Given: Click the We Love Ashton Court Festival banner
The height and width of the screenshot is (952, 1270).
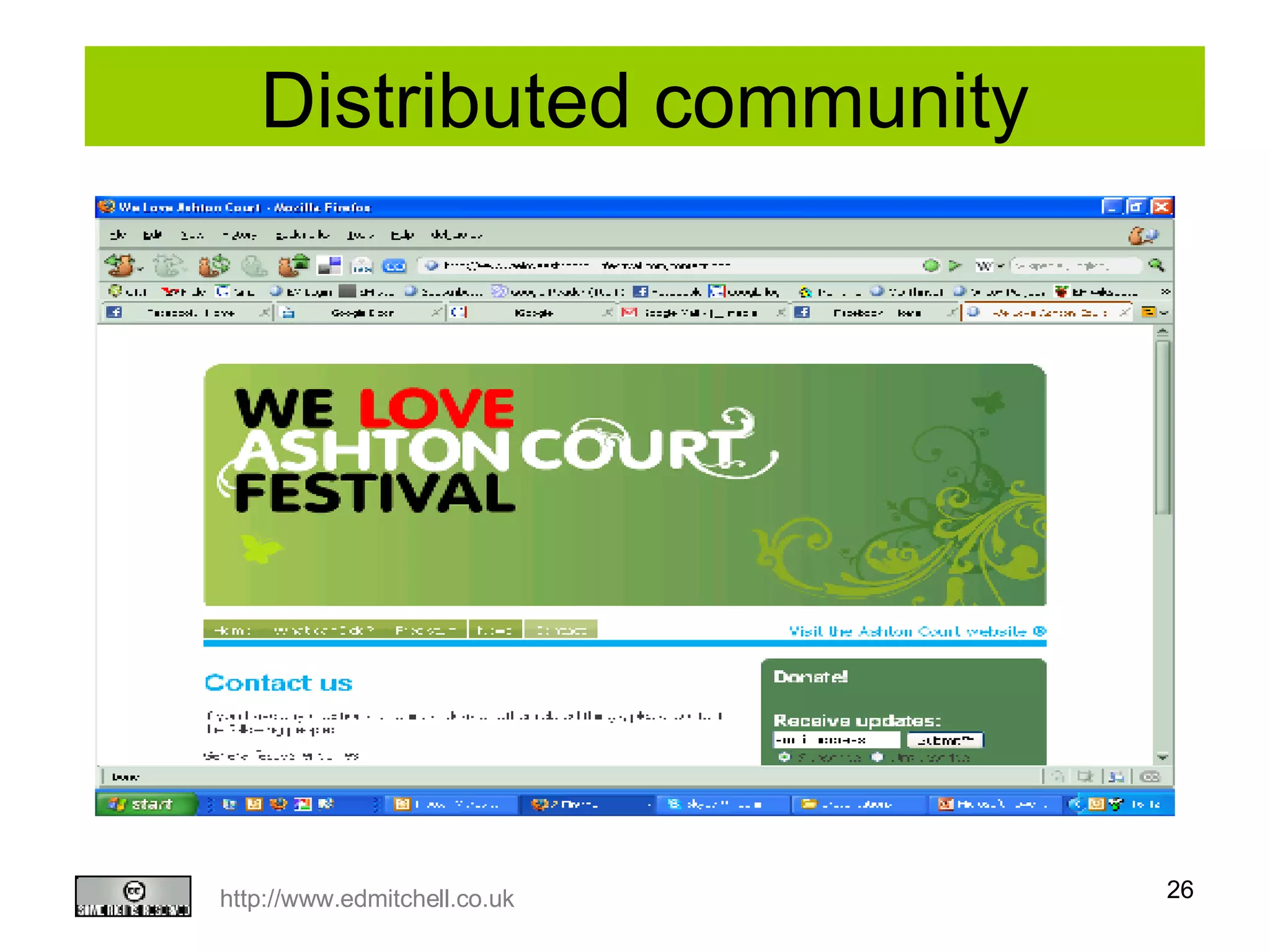Looking at the screenshot, I should point(624,485).
